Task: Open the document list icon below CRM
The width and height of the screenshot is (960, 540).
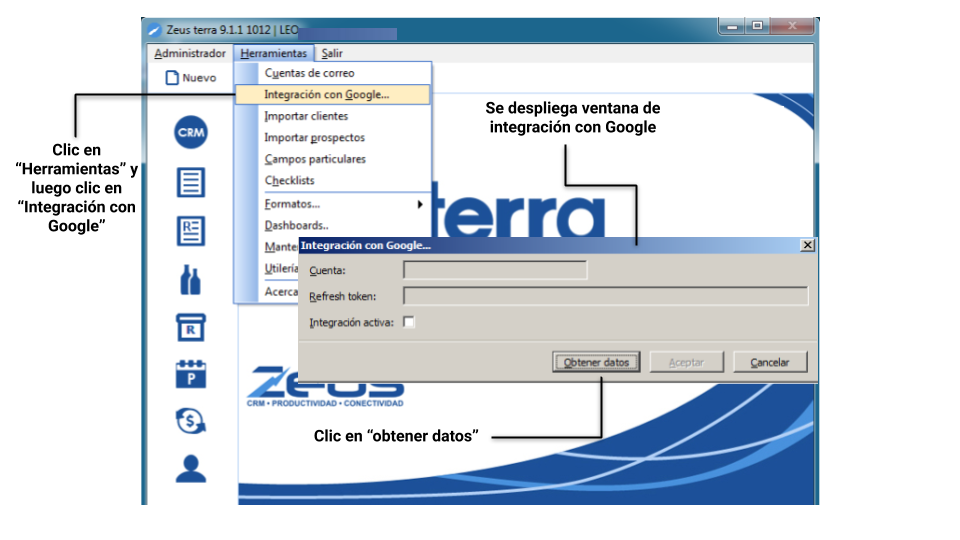Action: point(191,182)
